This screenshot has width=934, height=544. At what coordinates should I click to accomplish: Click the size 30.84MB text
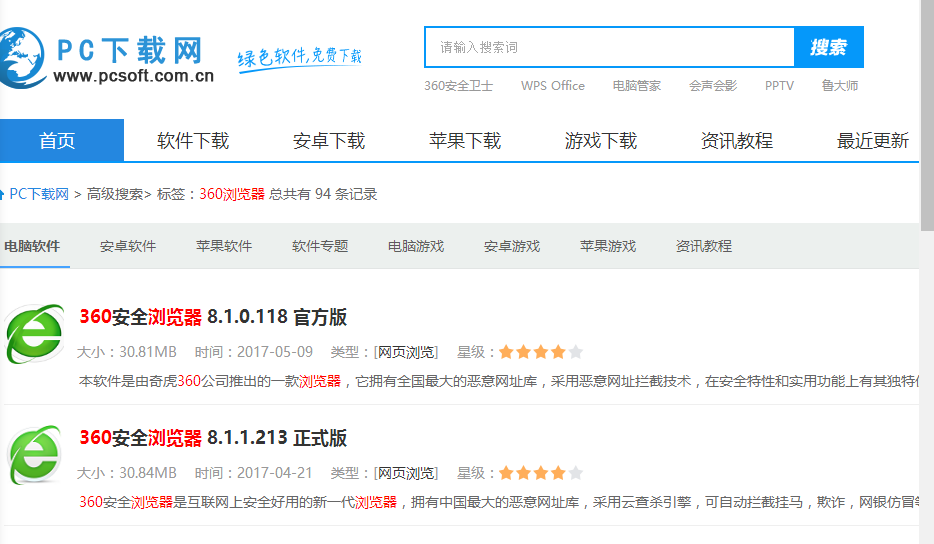(148, 473)
